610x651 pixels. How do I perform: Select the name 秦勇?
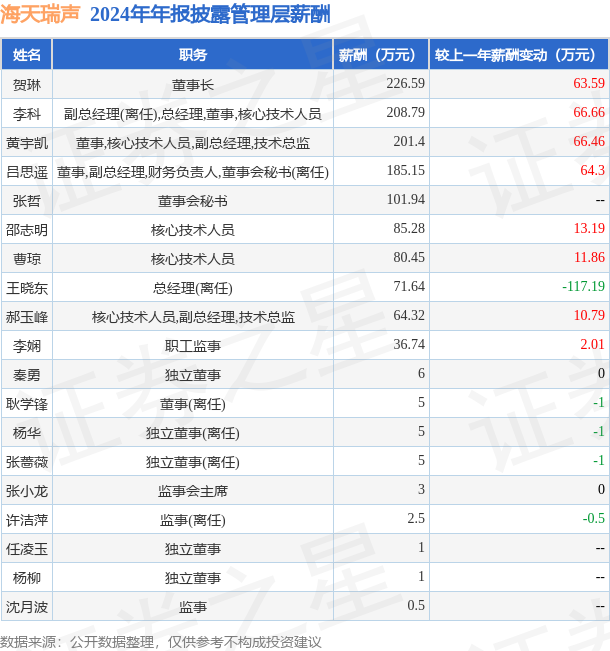pyautogui.click(x=27, y=375)
